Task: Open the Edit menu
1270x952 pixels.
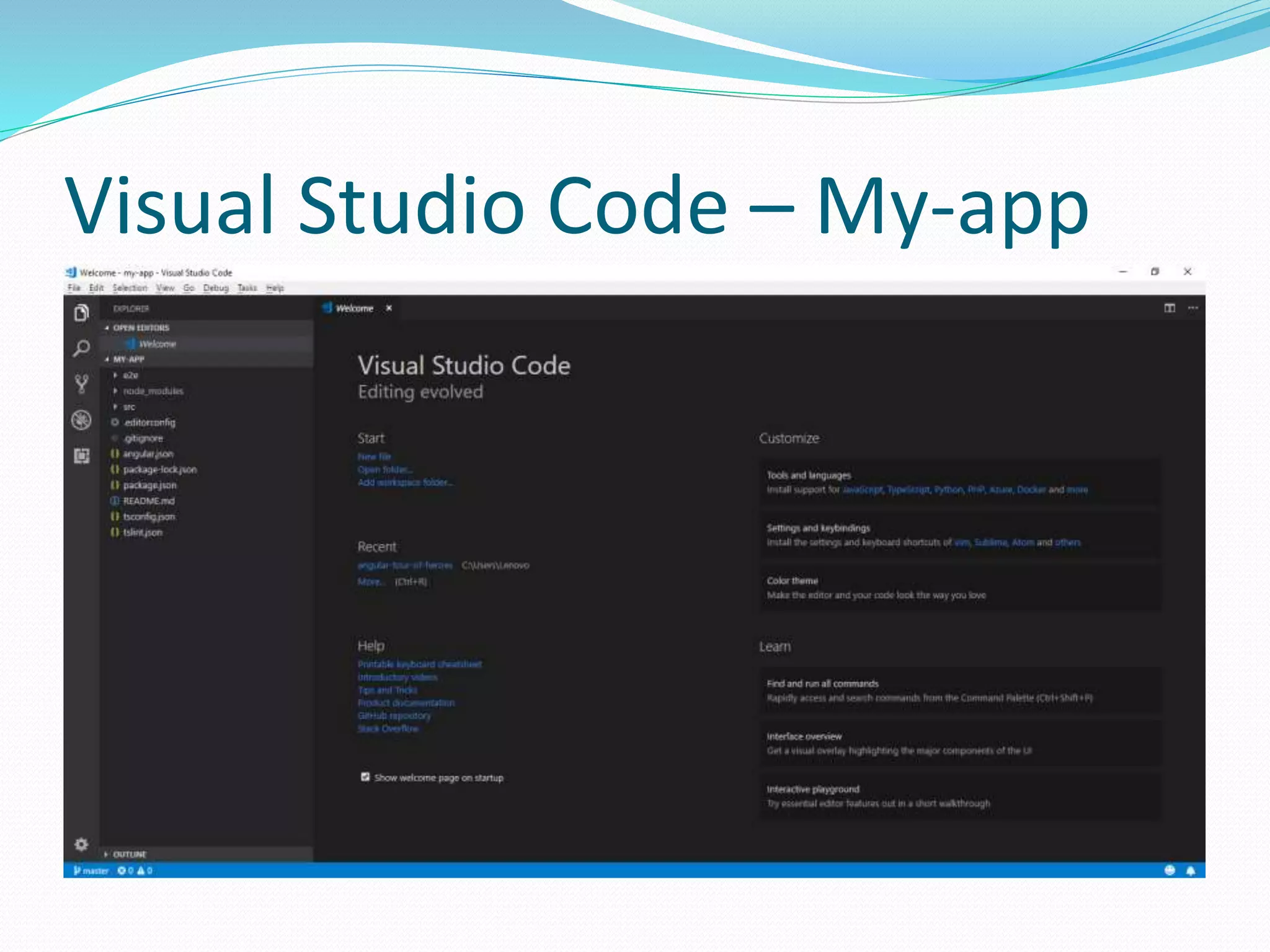Action: (96, 288)
